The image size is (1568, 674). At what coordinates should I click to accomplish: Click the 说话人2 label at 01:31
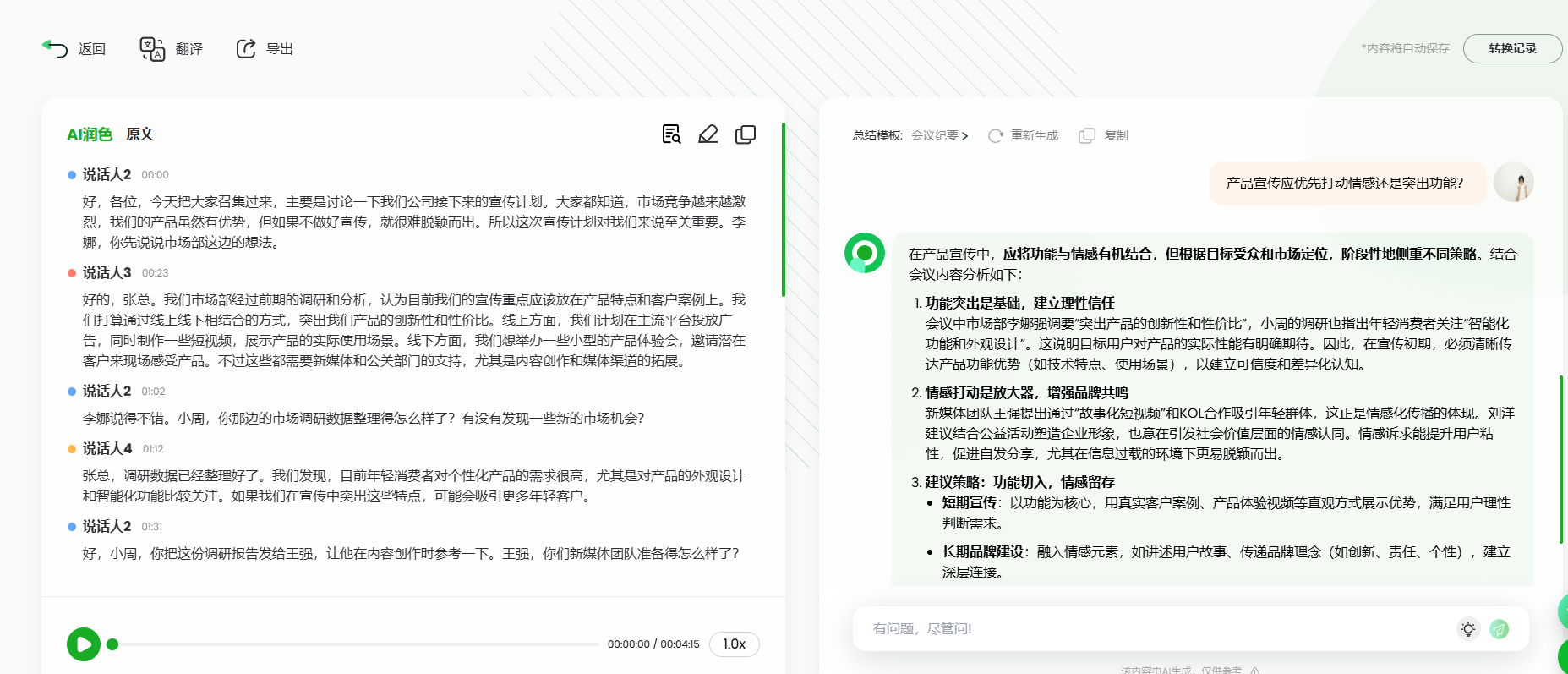[x=107, y=526]
